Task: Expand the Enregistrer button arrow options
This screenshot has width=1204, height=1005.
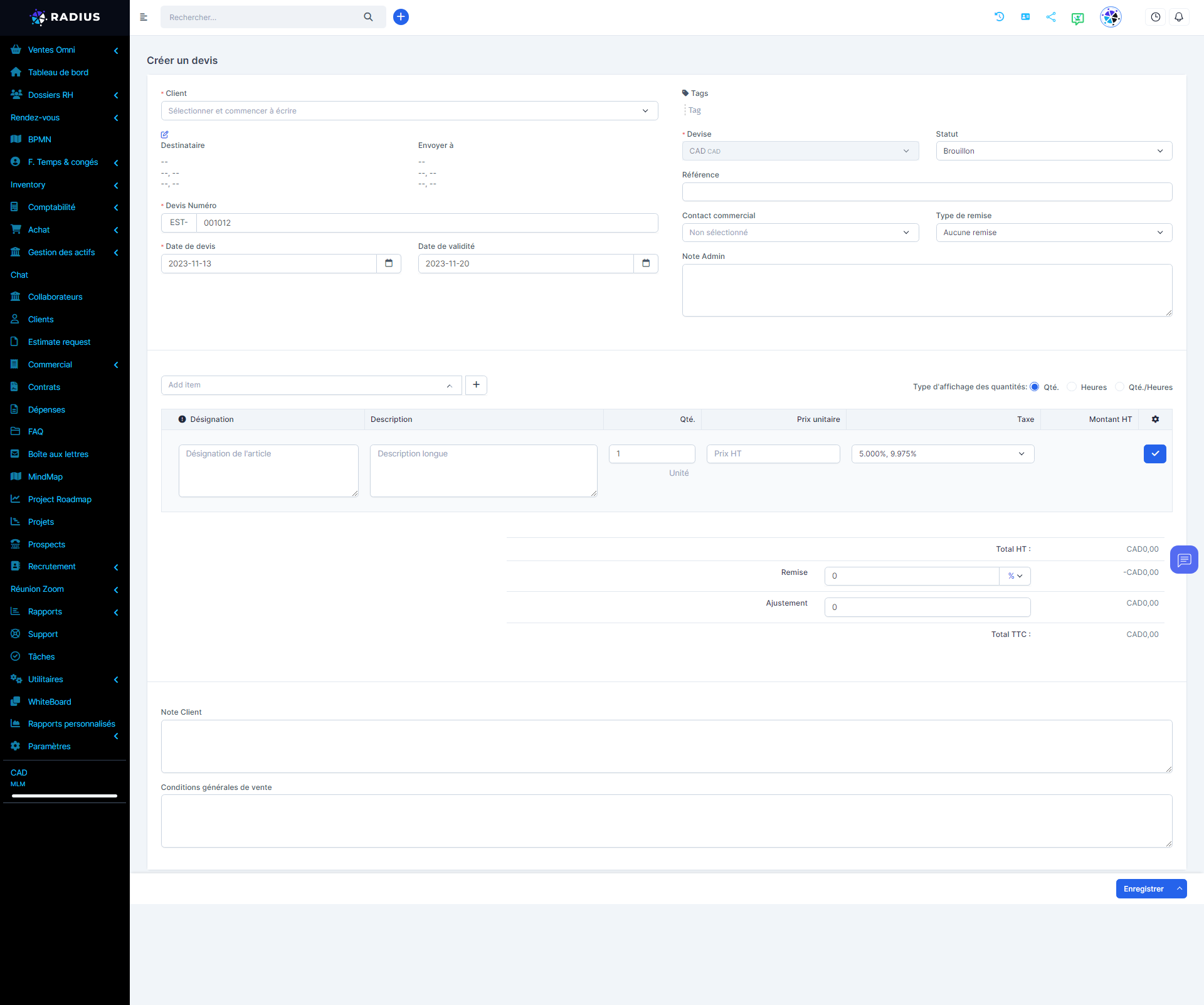Action: coord(1179,889)
